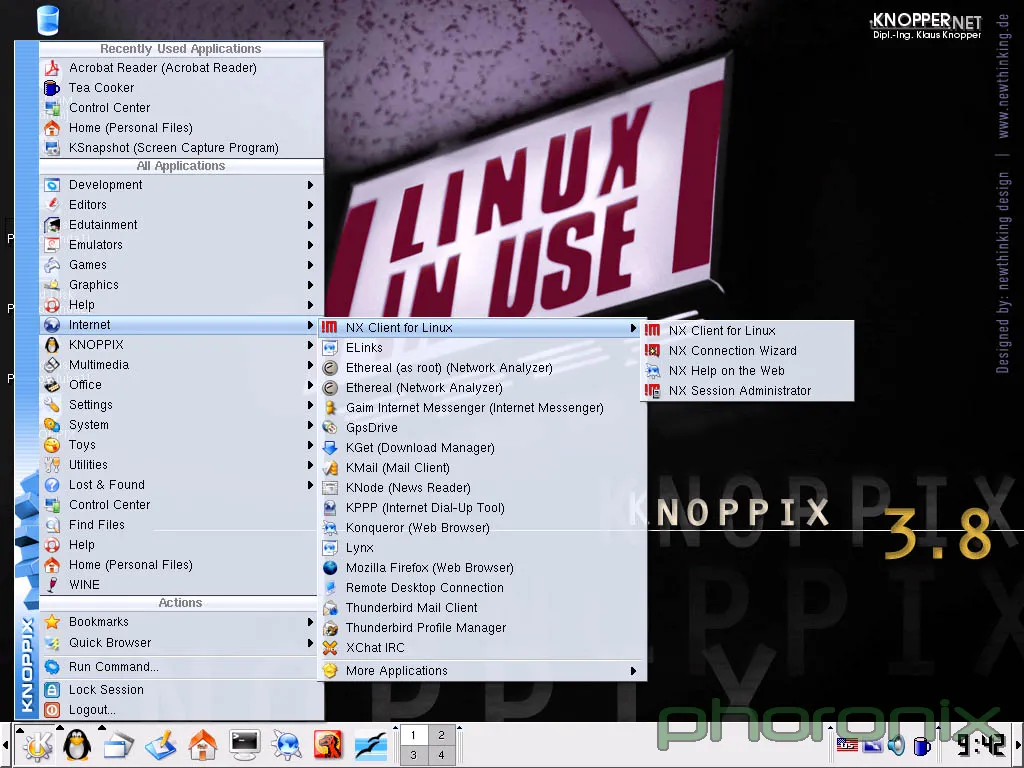Launch GpsDrive
The width and height of the screenshot is (1024, 768).
482,428
